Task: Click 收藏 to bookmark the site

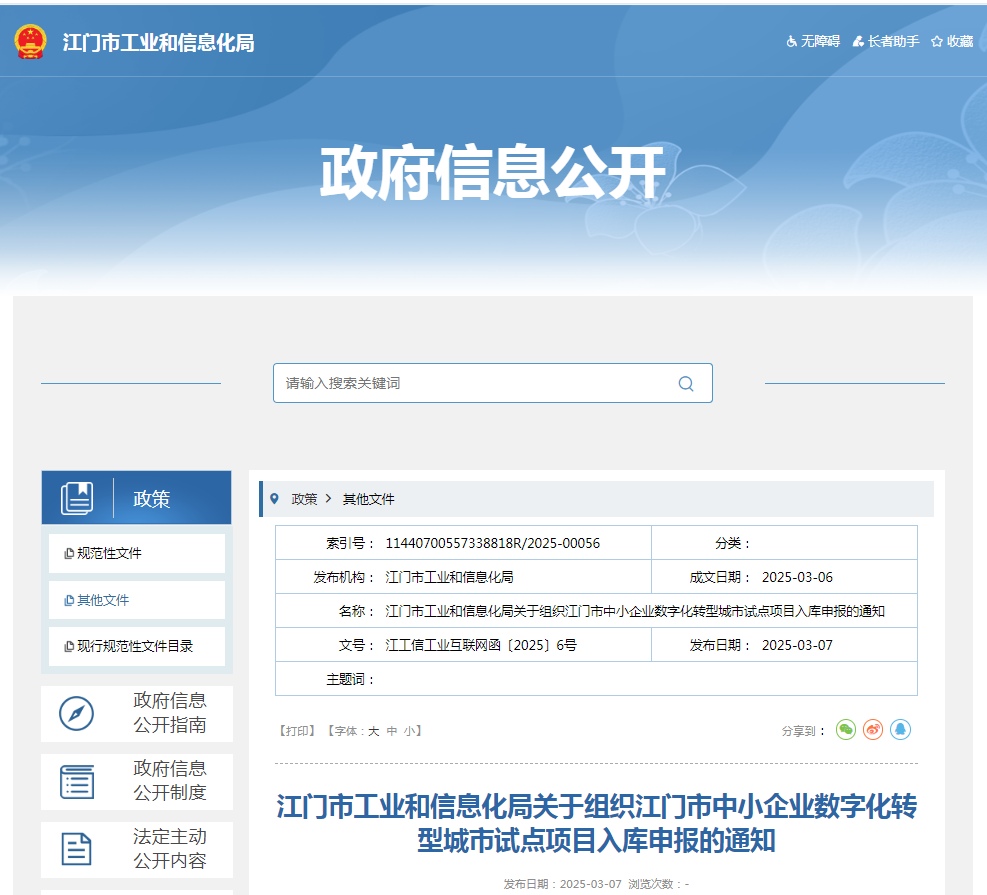Action: (952, 42)
